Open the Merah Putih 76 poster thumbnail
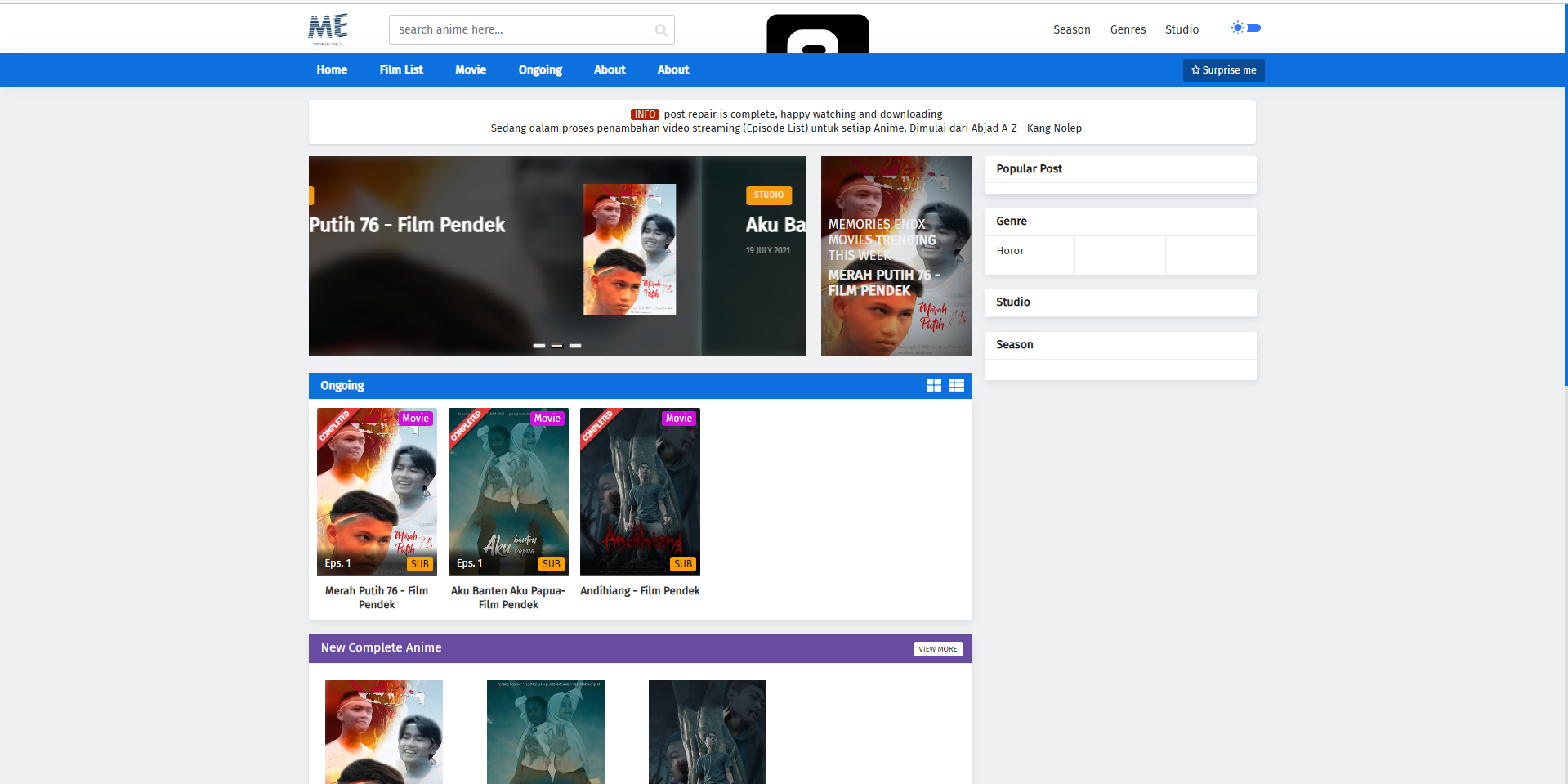Screen dimensions: 1568x784 tap(377, 491)
